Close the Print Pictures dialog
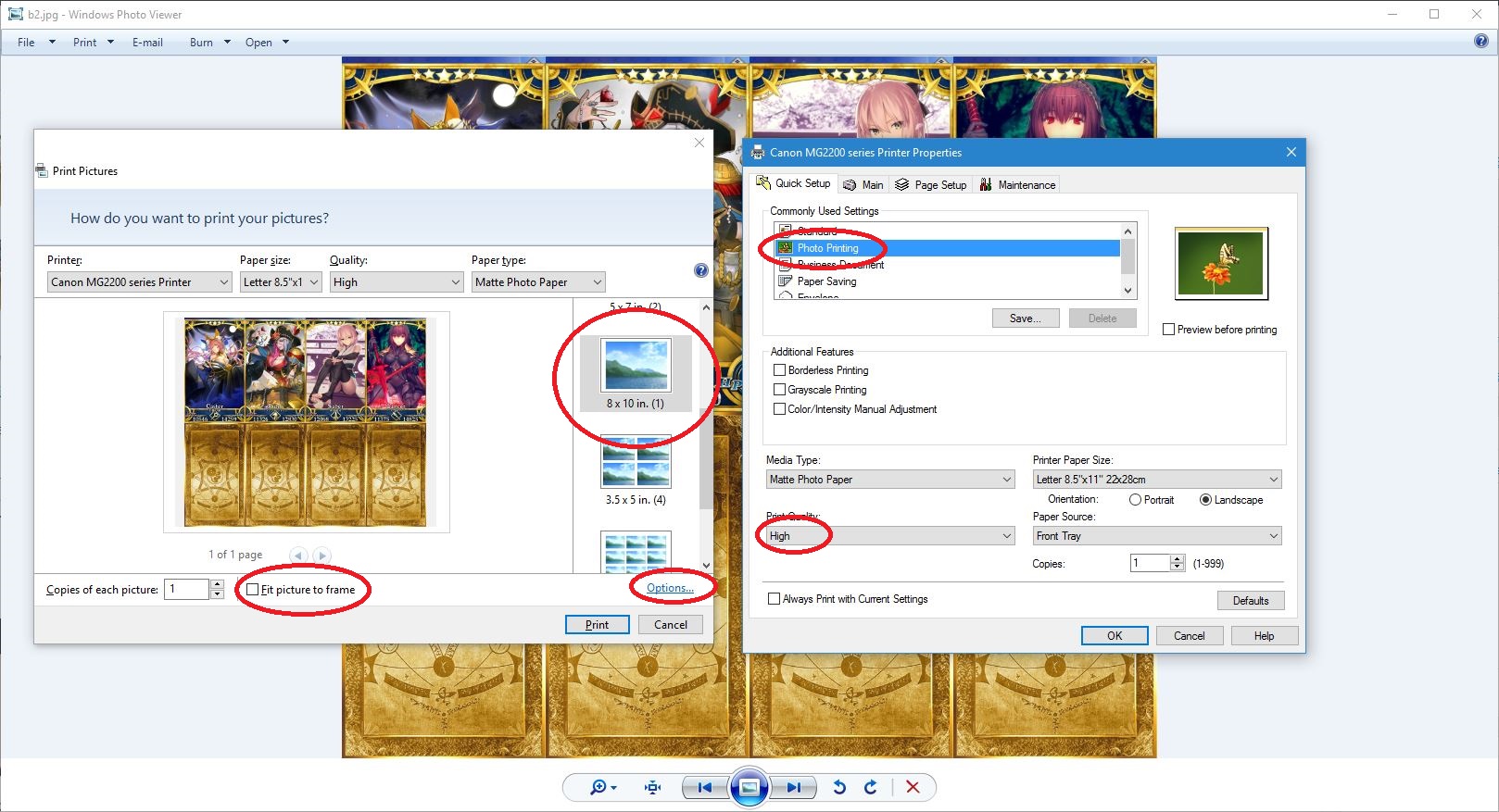 click(699, 143)
